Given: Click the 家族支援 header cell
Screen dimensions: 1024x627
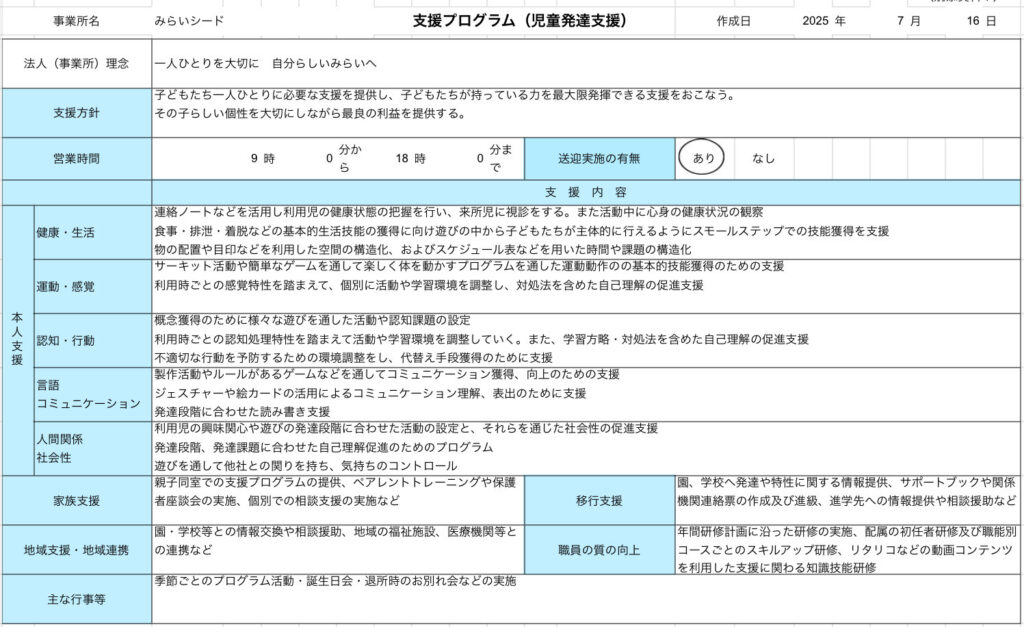Looking at the screenshot, I should tap(76, 501).
